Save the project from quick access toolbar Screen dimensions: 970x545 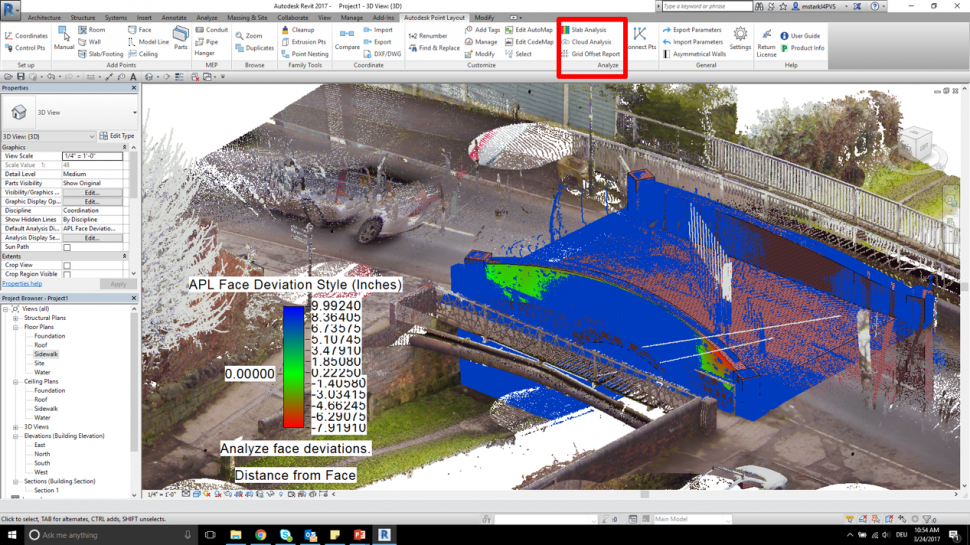(x=20, y=77)
